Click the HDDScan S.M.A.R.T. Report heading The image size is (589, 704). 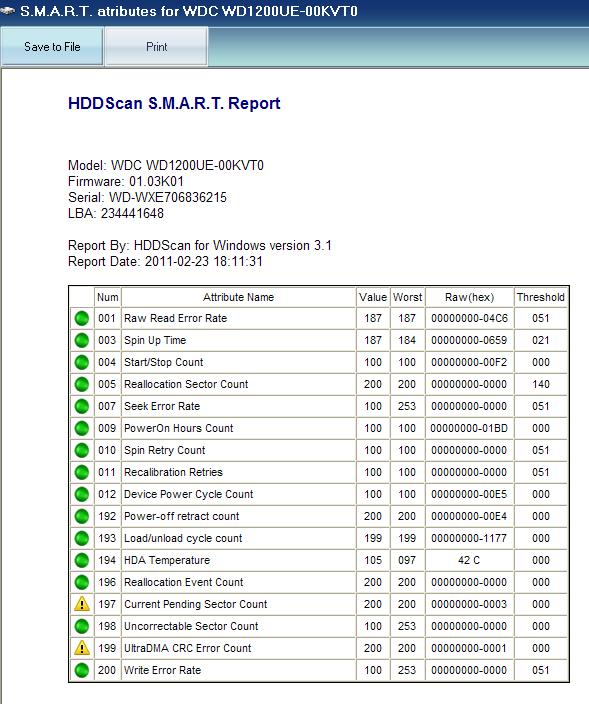174,104
